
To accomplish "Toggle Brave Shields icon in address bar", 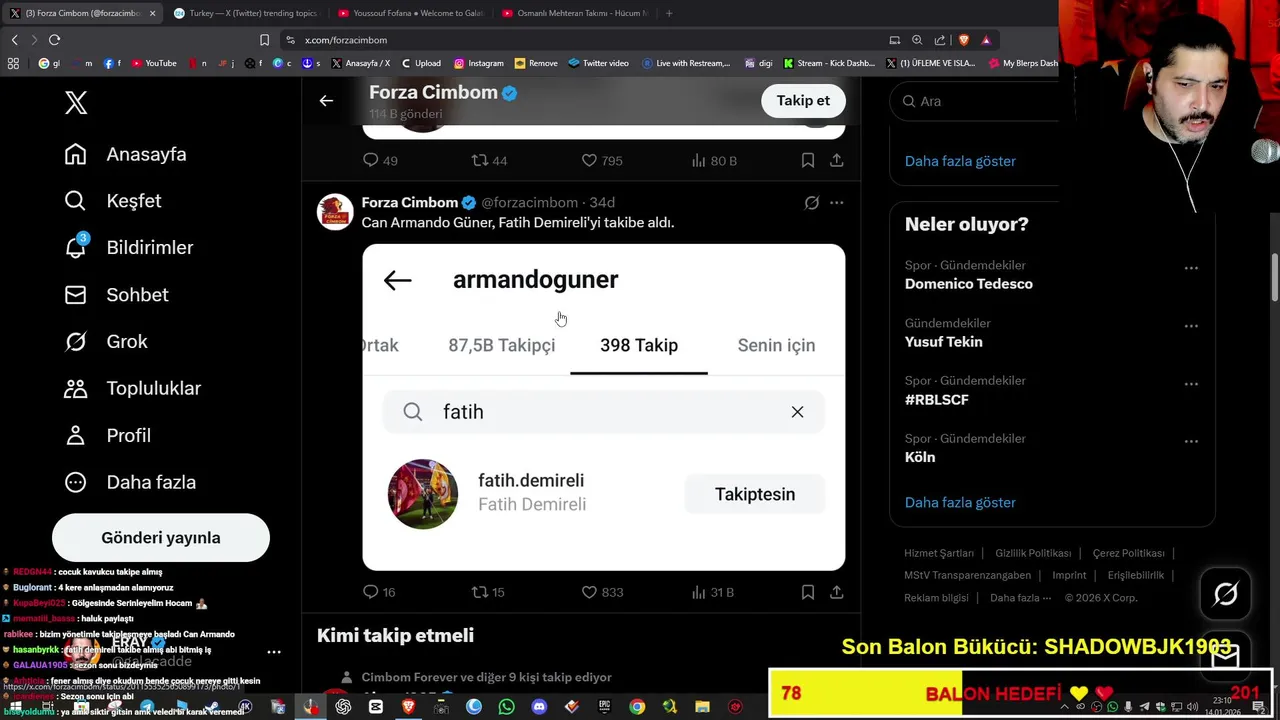I will (964, 40).
